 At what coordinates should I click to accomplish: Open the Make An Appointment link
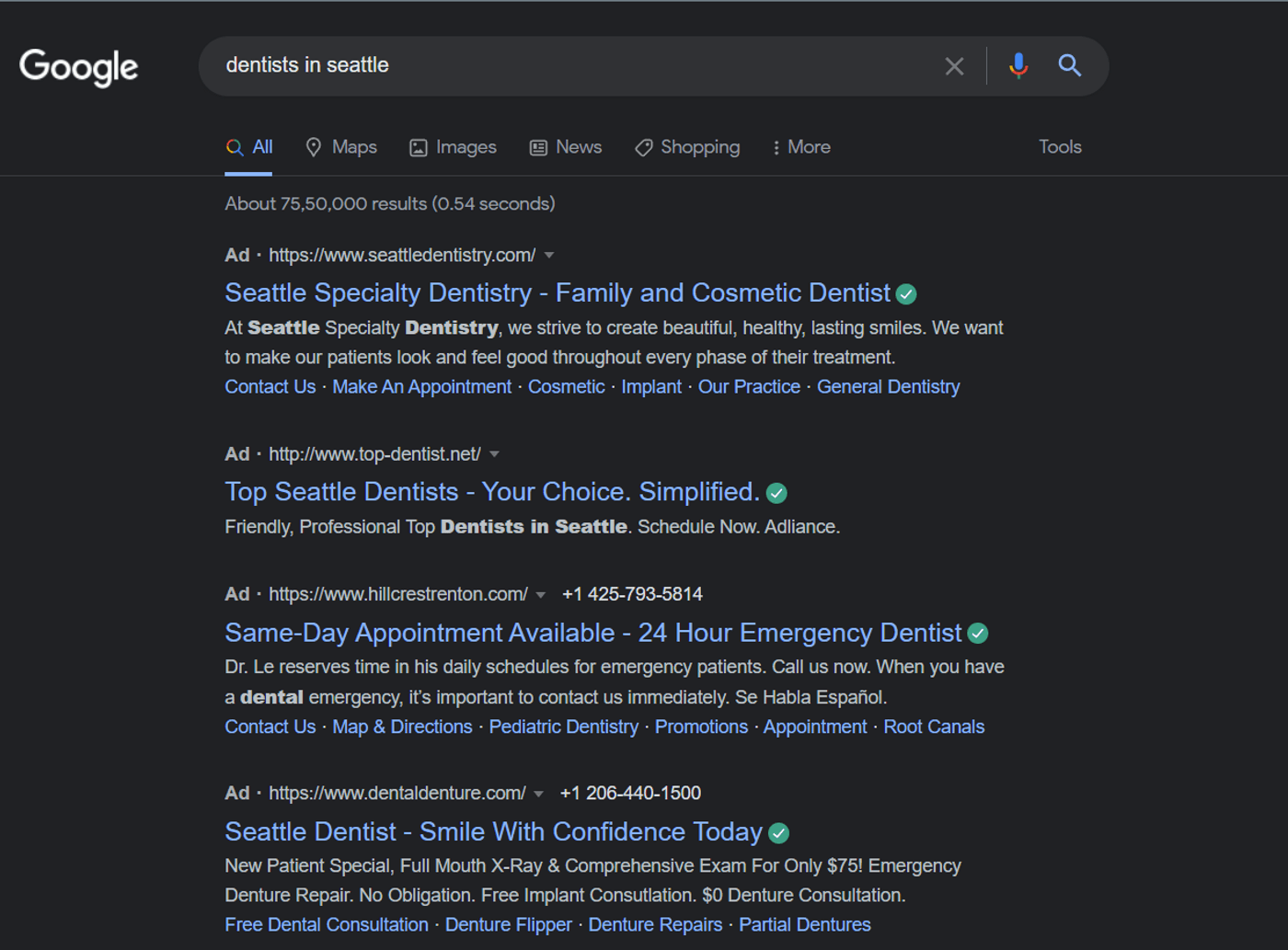point(421,387)
